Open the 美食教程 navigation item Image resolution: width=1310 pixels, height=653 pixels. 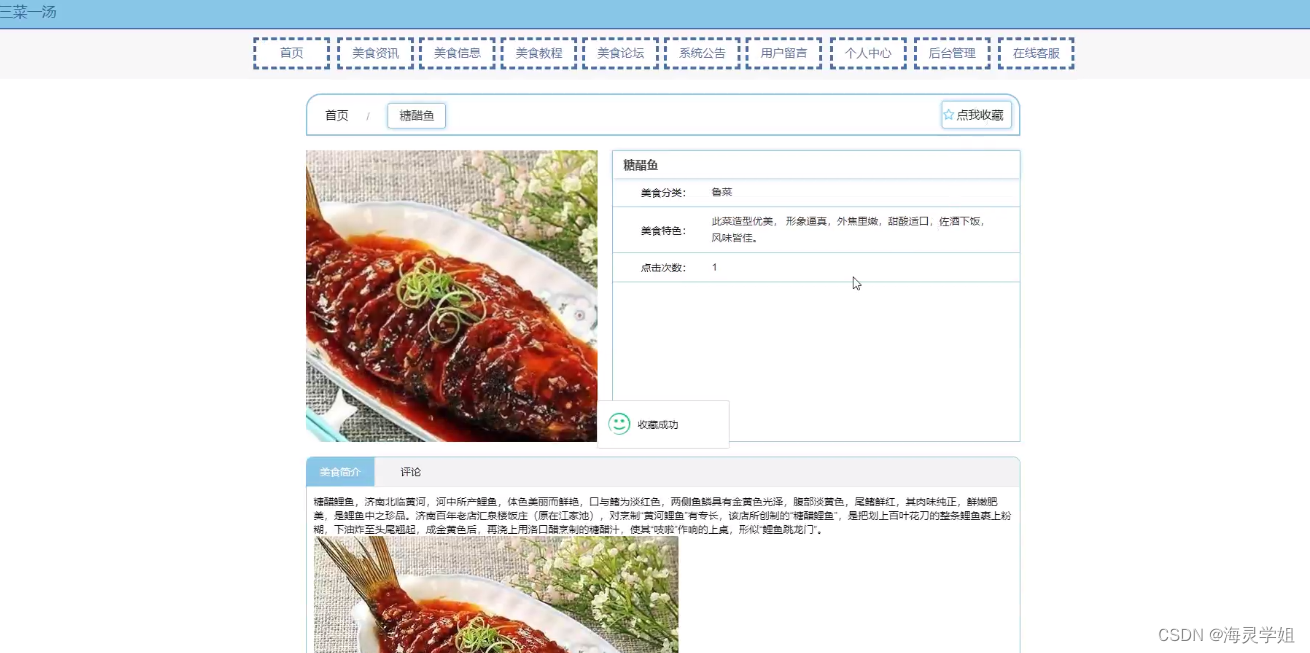(x=538, y=52)
